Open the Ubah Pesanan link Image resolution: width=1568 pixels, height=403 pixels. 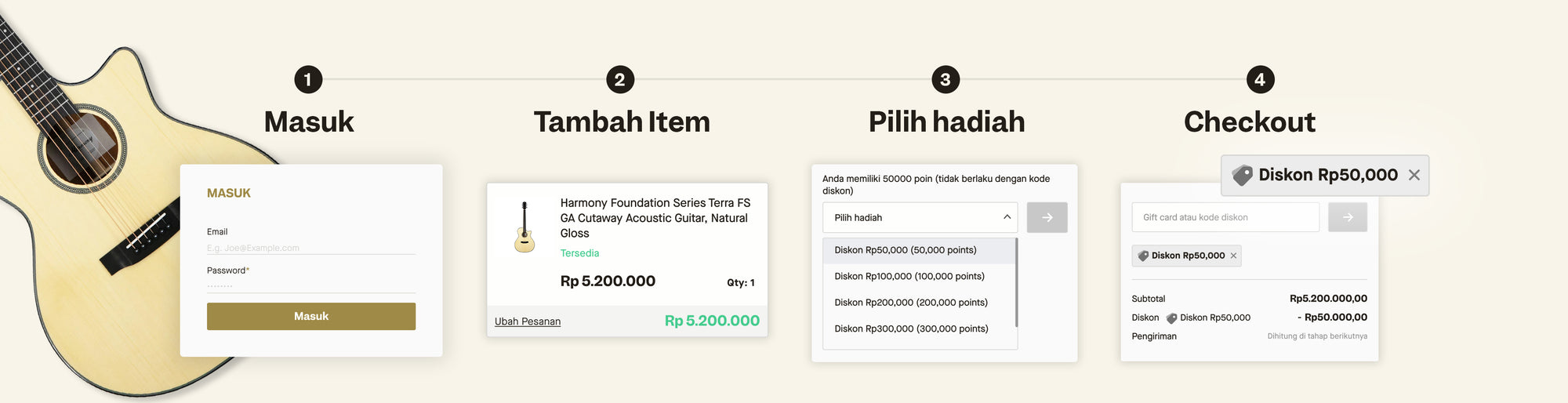[528, 321]
